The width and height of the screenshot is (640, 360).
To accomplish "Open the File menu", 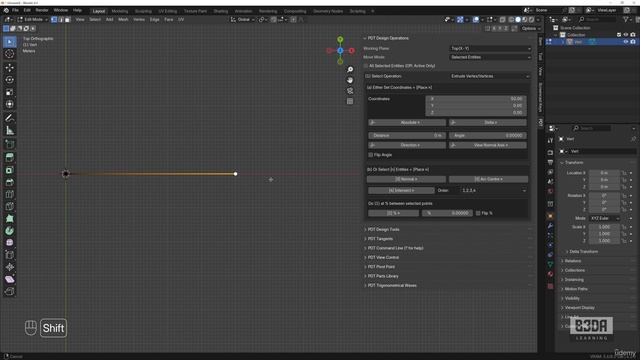I will pos(15,10).
